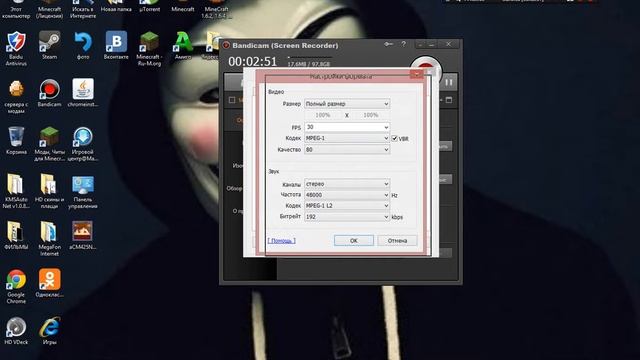
Task: Click the key registration icon in Bandicam
Action: (x=389, y=44)
